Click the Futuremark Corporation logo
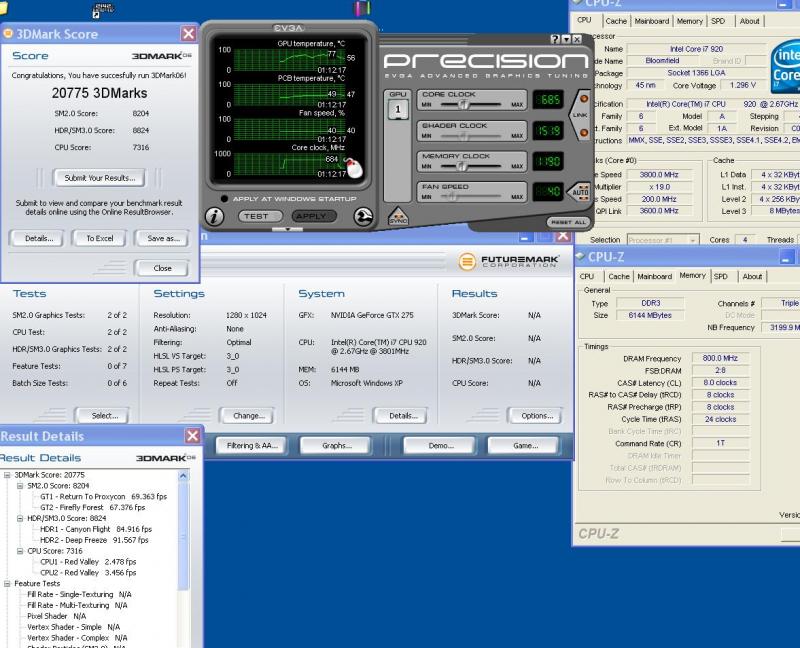The width and height of the screenshot is (800, 648). (509, 261)
